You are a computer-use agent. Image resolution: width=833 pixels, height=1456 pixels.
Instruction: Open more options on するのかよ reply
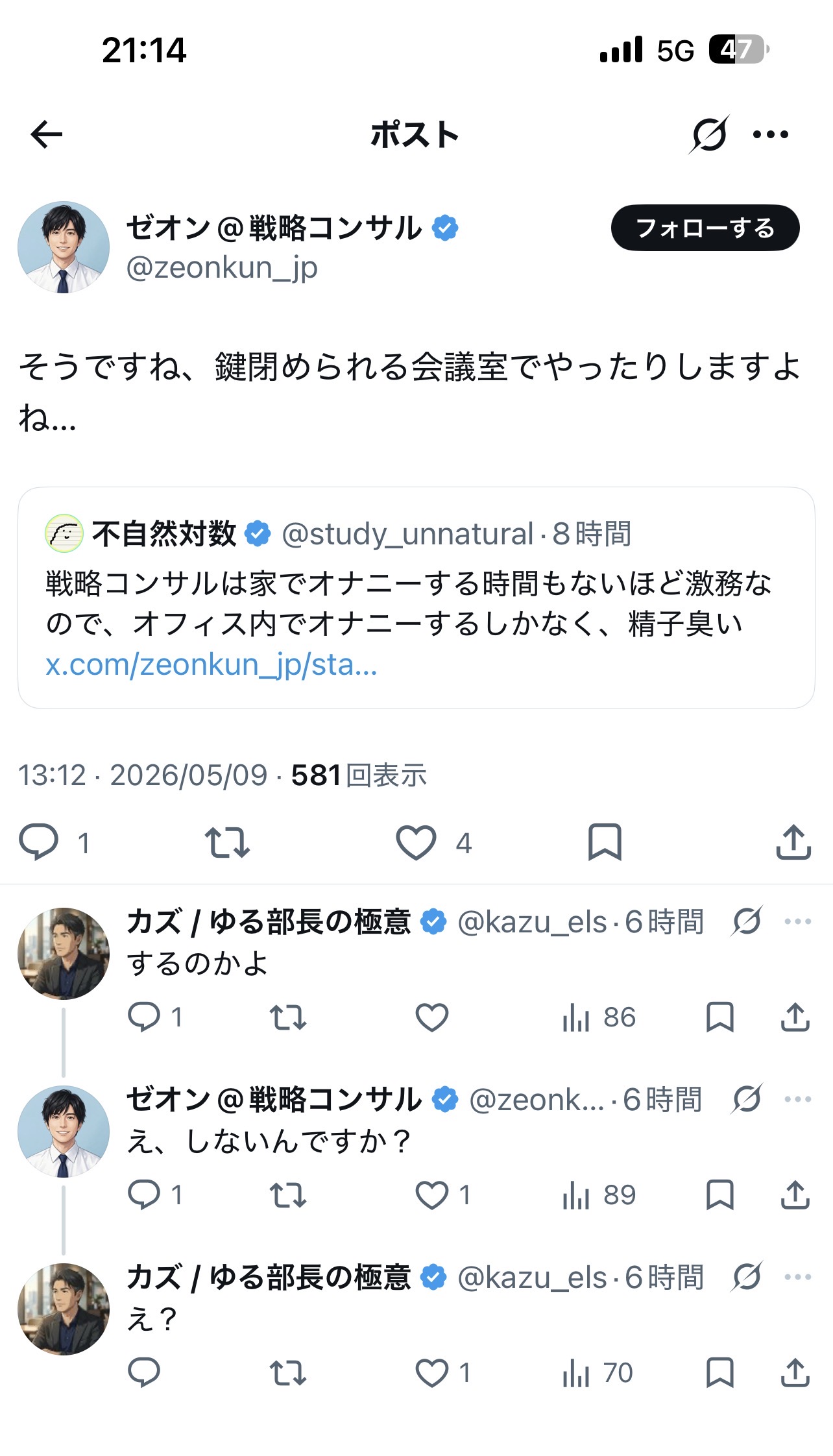(x=797, y=921)
